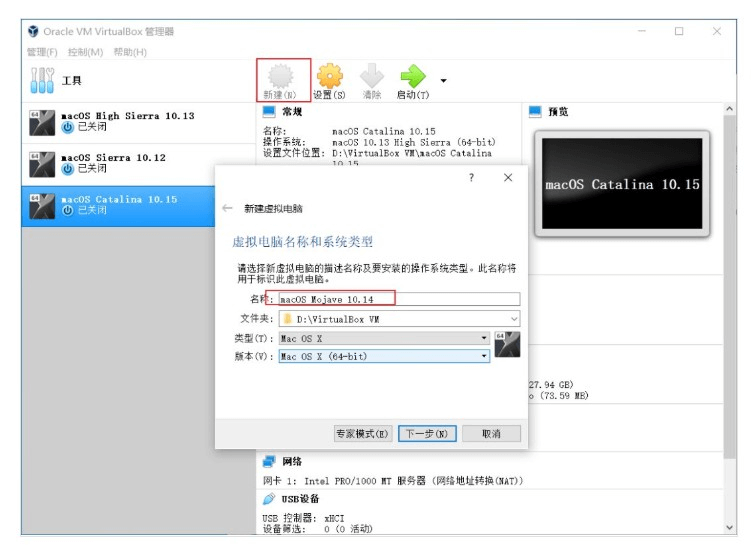Click the macOS Catalina preview thumbnail
This screenshot has width=751, height=546.
click(622, 184)
